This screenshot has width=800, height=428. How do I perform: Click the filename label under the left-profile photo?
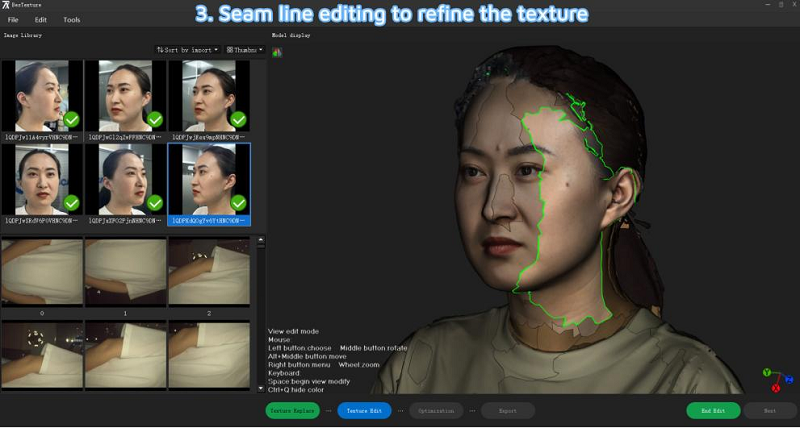[x=42, y=137]
